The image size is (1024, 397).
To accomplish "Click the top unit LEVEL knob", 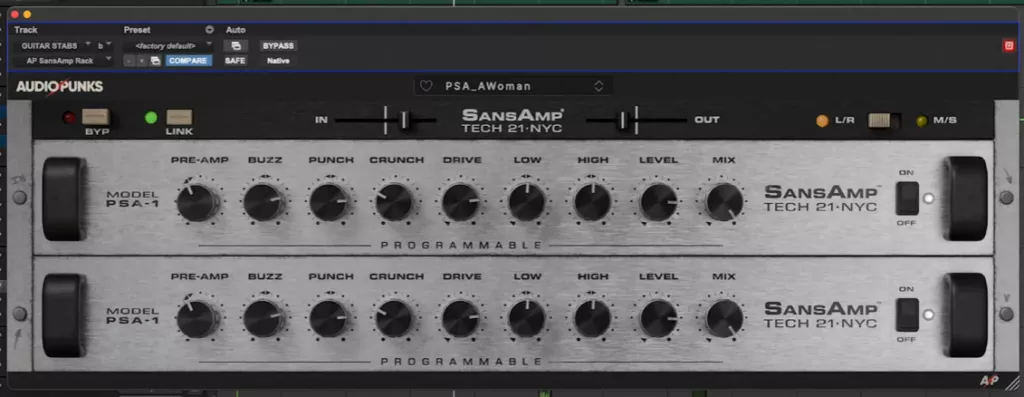I will 658,202.
